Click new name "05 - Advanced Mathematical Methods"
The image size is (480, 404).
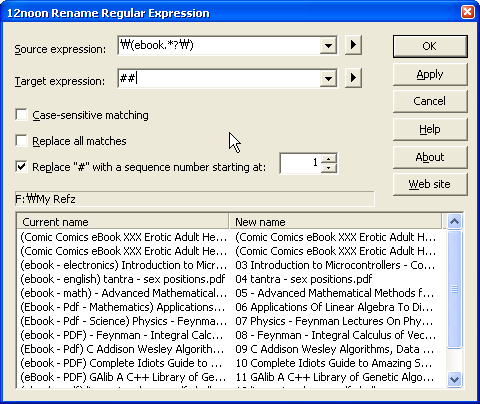tap(335, 293)
